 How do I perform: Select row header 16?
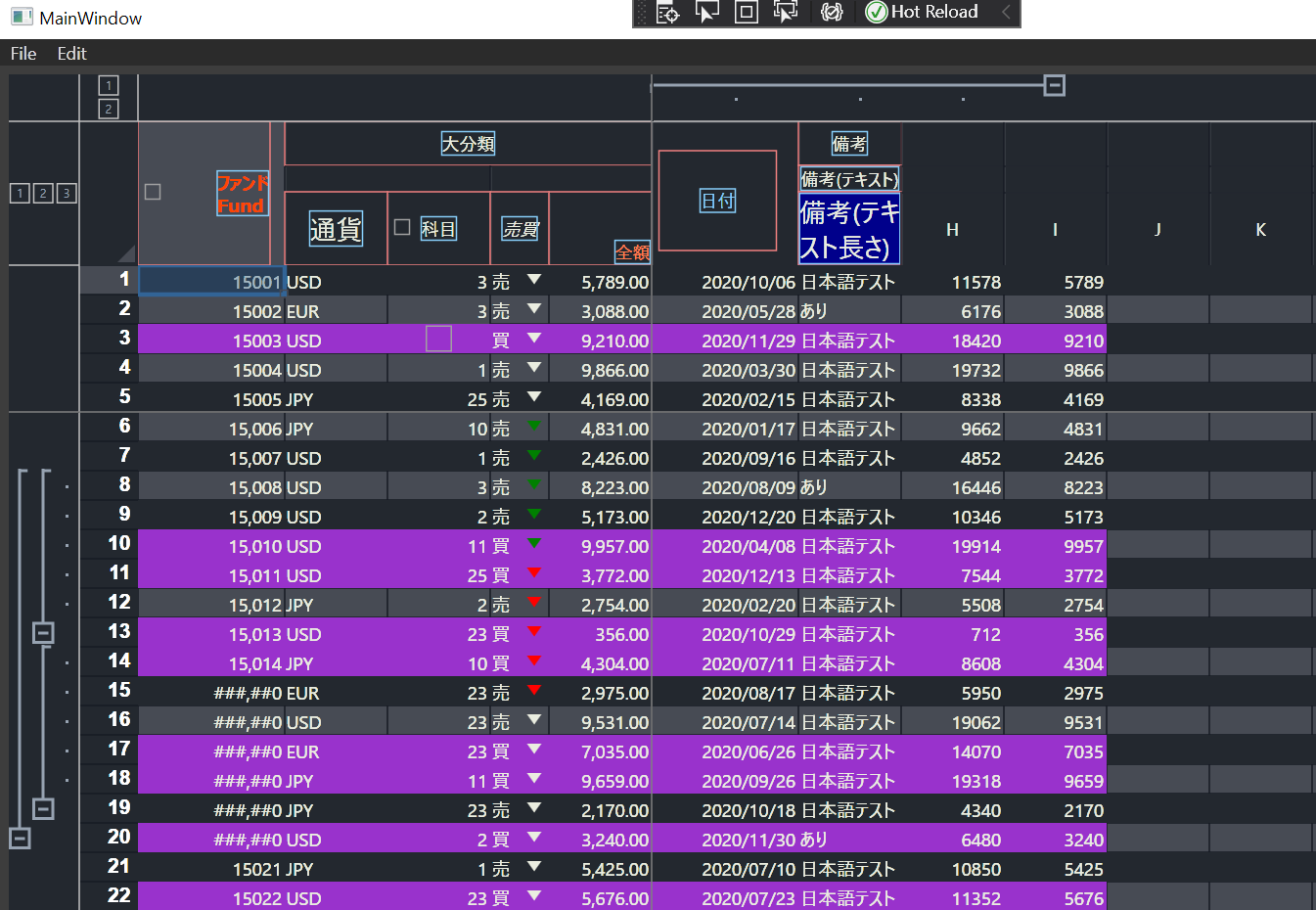tap(118, 720)
